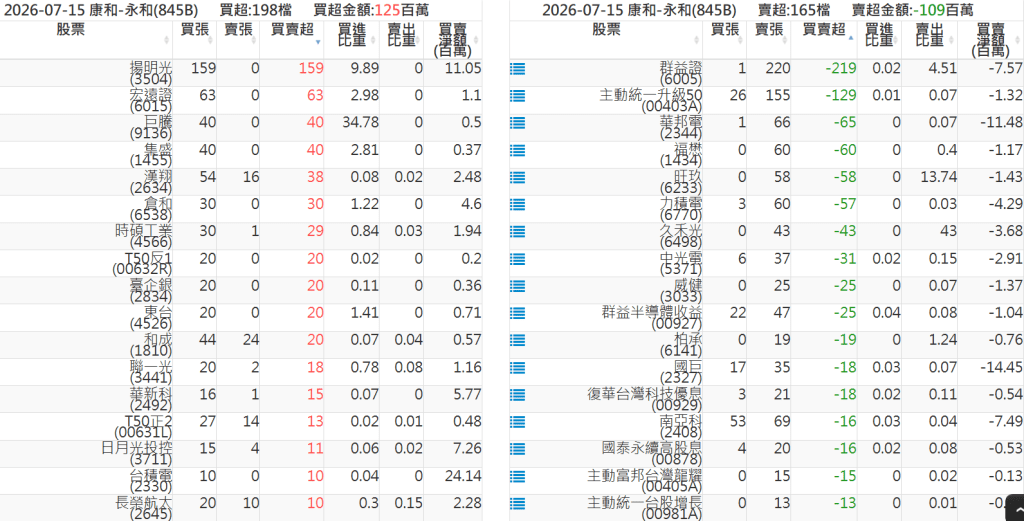Screen dimensions: 1024x521
Task: Click the list icon for 威健 (3033)
Action: point(517,286)
